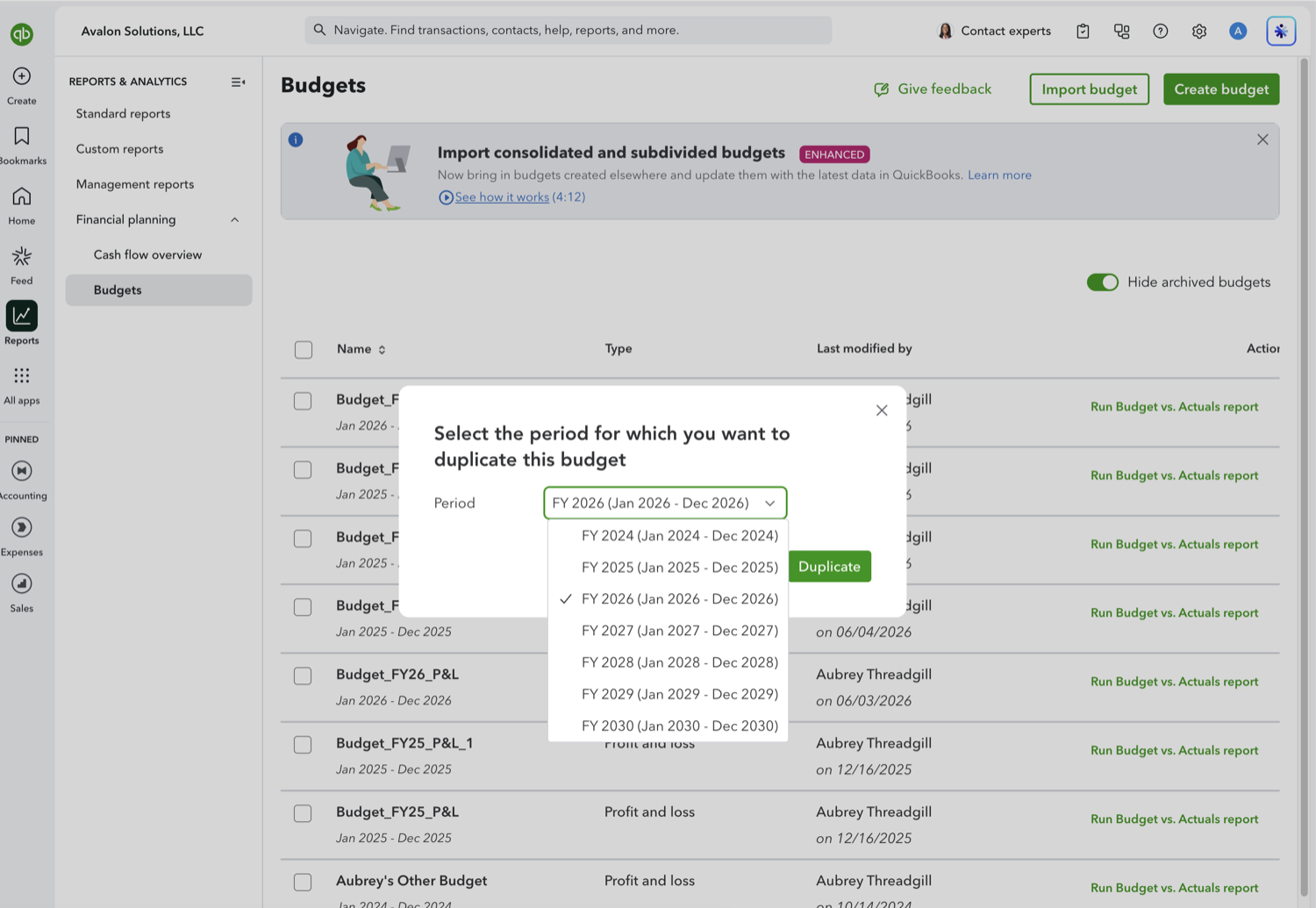Open All apps grid icon

click(22, 375)
